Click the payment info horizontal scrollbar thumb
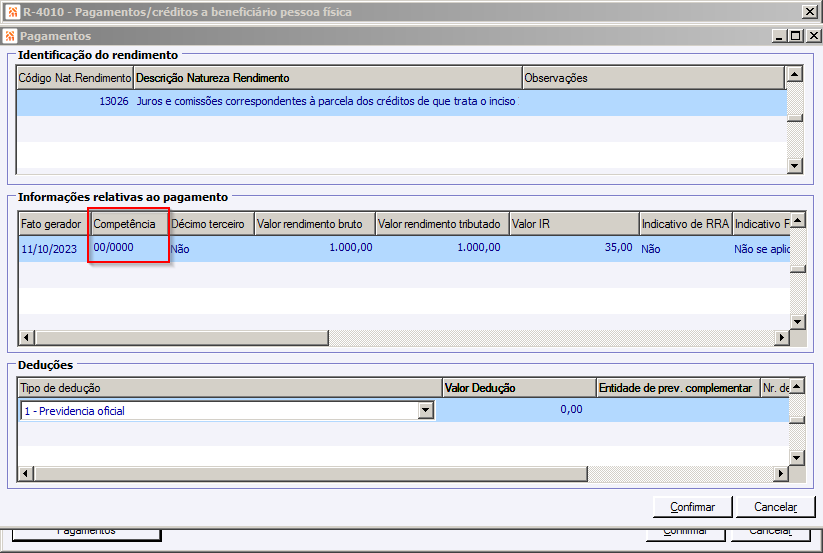 (182, 337)
